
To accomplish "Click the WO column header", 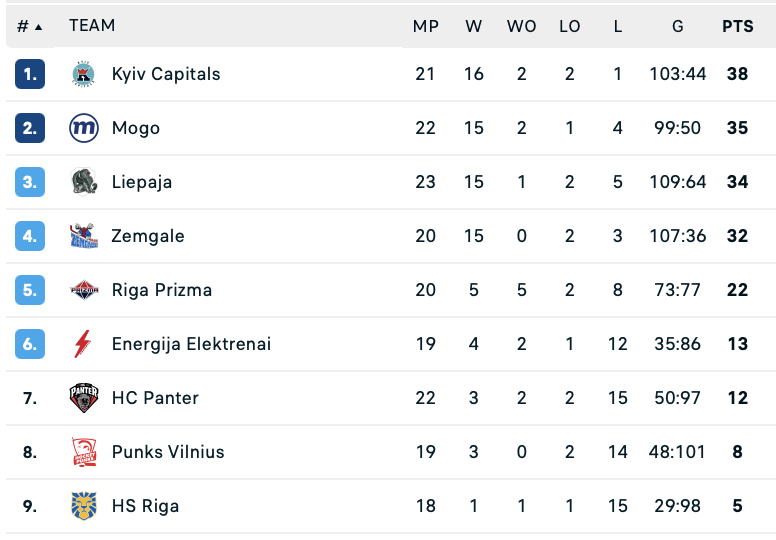I will coord(521,26).
